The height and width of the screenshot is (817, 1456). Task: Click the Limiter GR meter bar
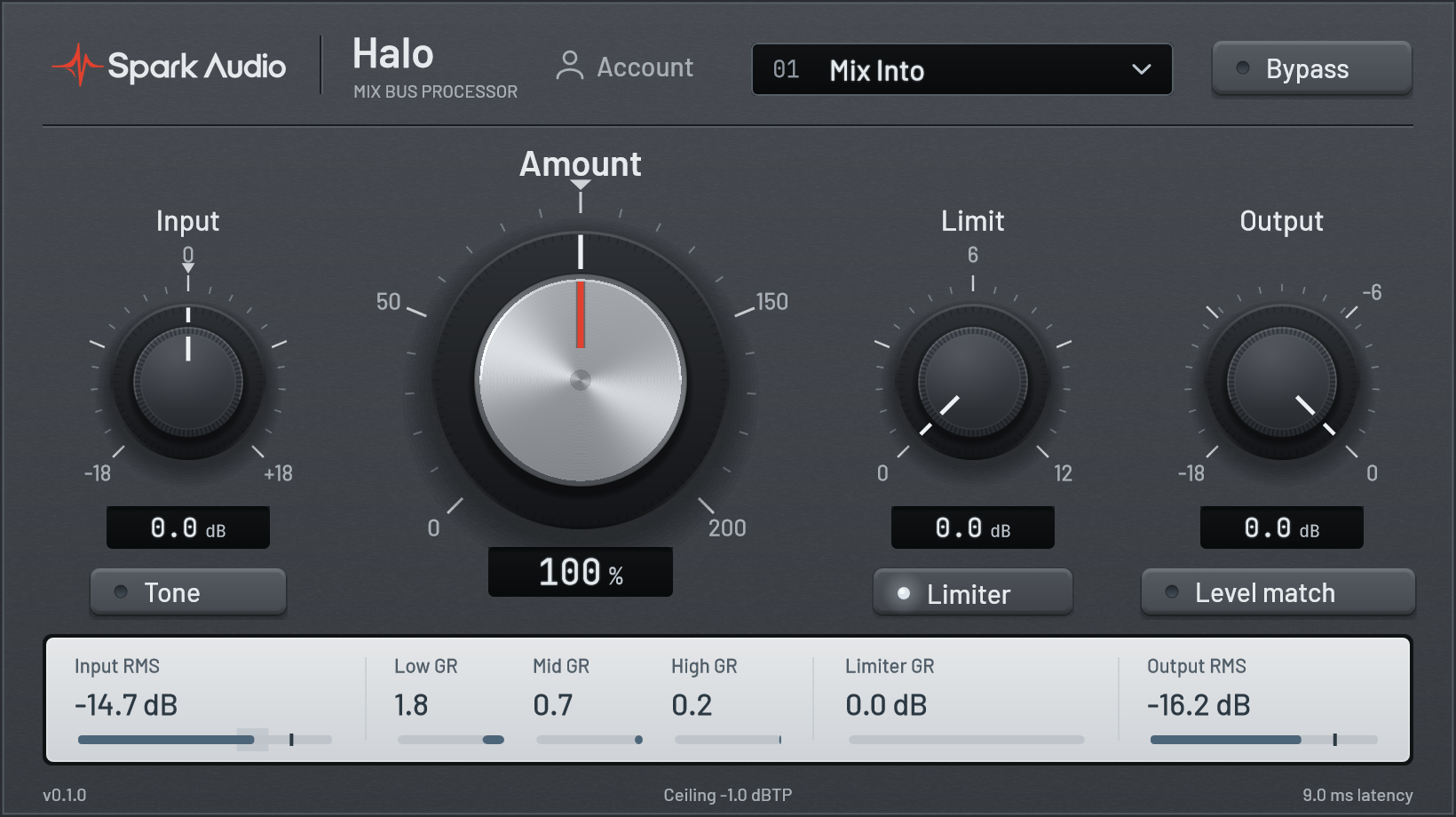(966, 739)
